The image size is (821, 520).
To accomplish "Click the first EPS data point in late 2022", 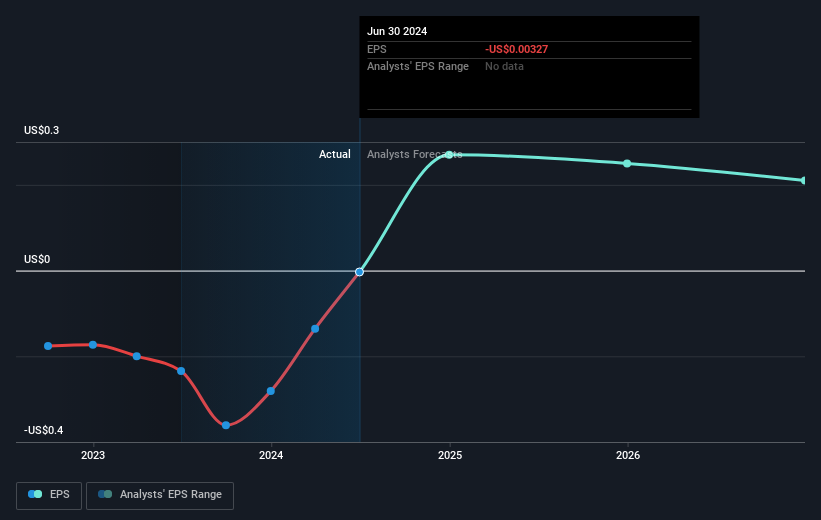I will 48,346.
